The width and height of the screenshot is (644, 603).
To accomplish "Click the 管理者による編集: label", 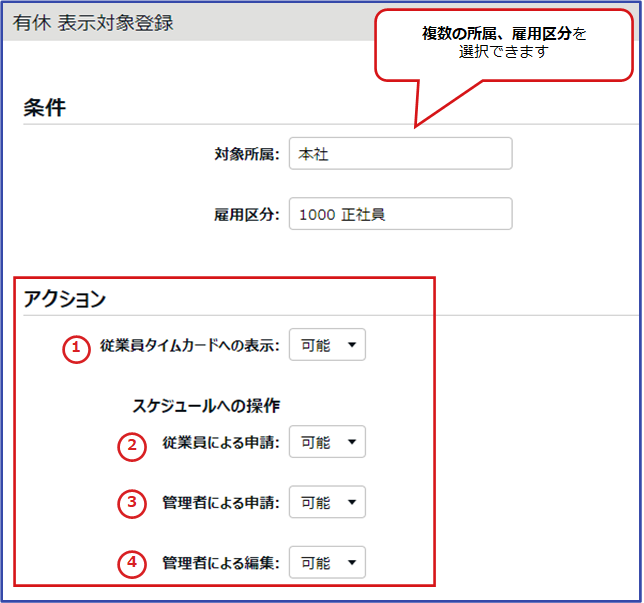I will pyautogui.click(x=221, y=563).
